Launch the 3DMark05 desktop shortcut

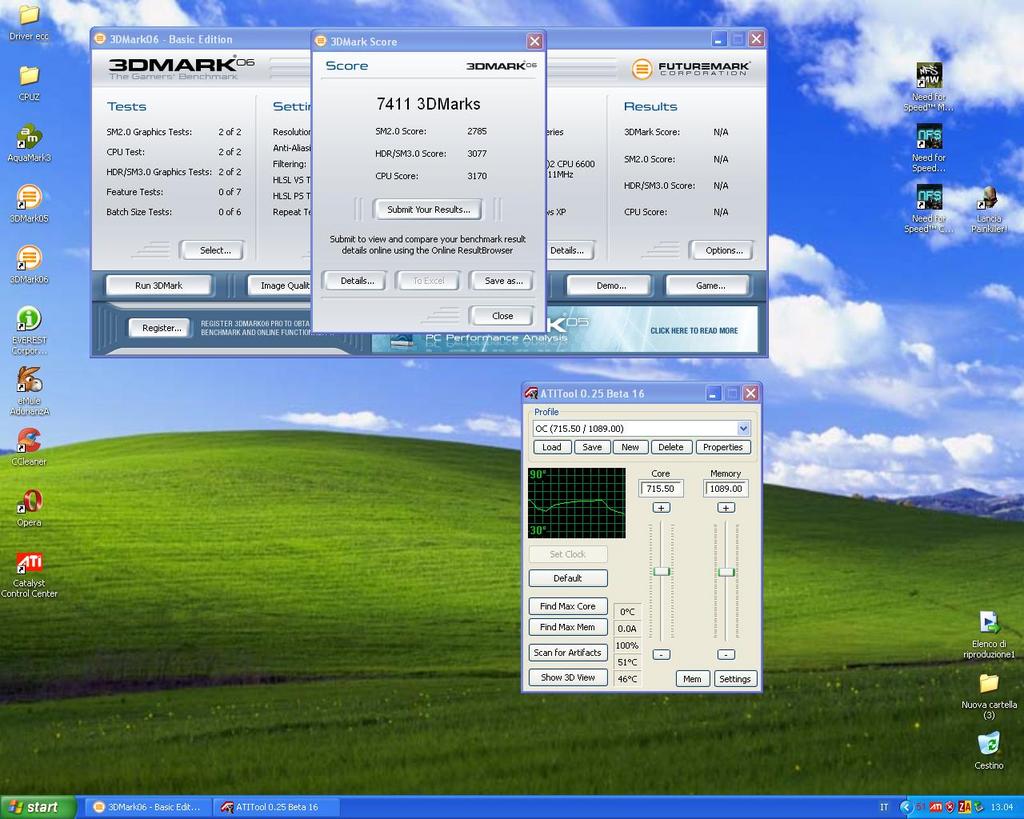[29, 204]
